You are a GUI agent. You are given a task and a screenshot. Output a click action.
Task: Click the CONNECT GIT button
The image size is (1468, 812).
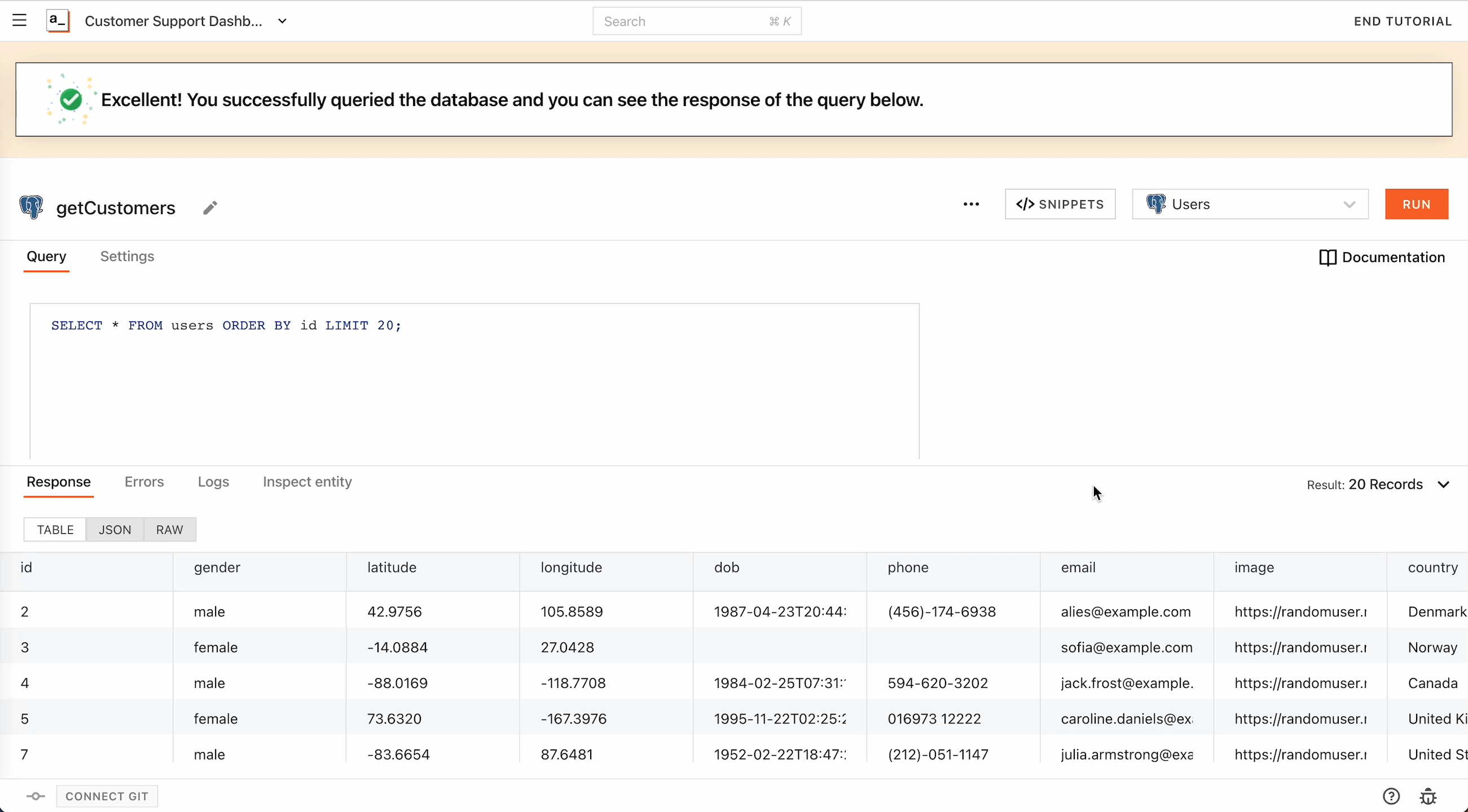coord(107,796)
